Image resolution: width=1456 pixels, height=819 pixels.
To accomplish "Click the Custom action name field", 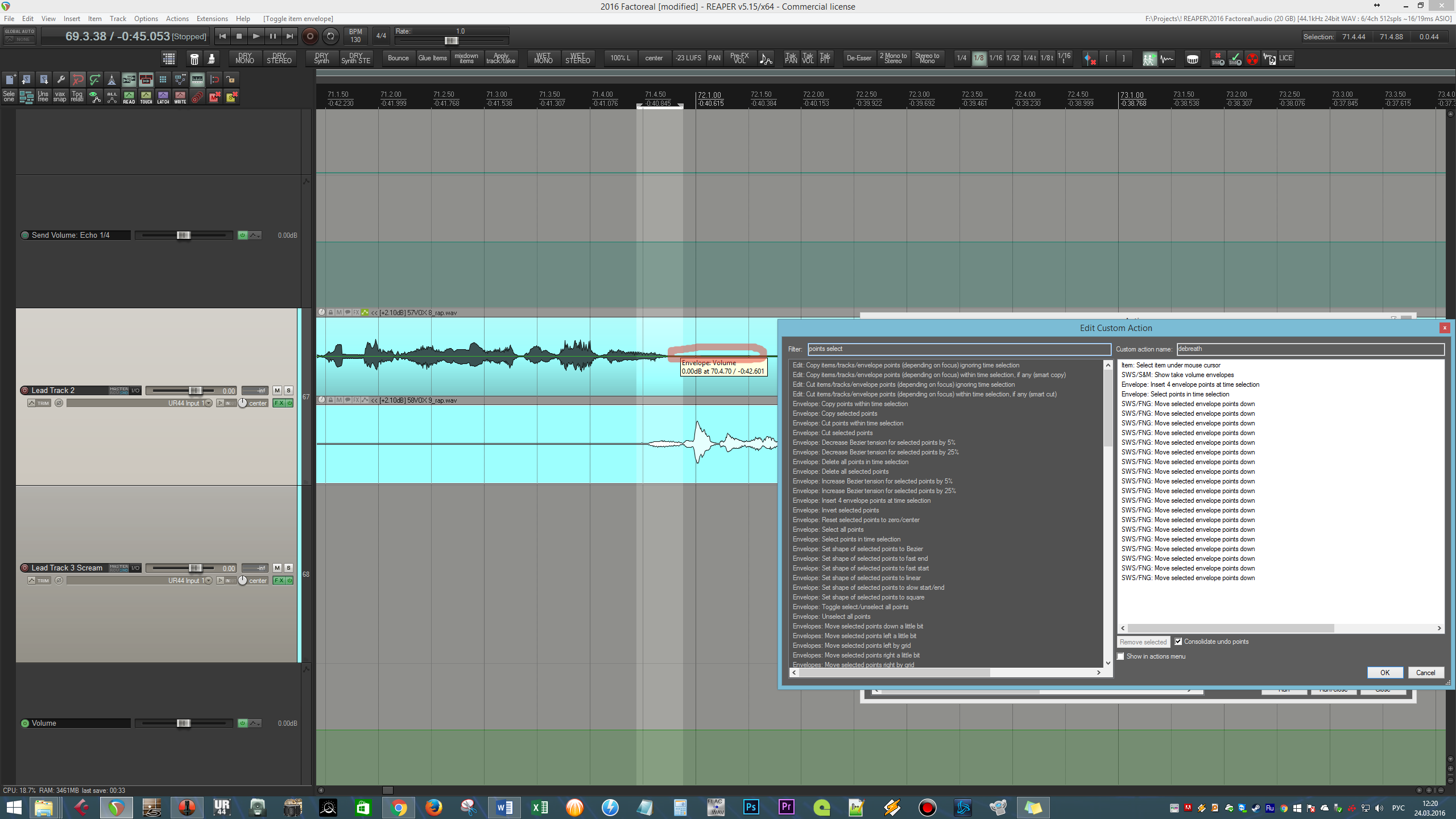I will [x=1309, y=349].
